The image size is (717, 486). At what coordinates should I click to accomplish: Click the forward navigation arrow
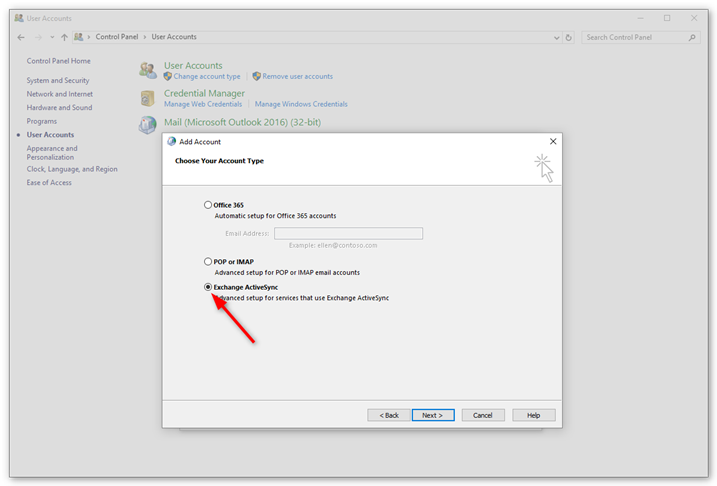coord(38,37)
